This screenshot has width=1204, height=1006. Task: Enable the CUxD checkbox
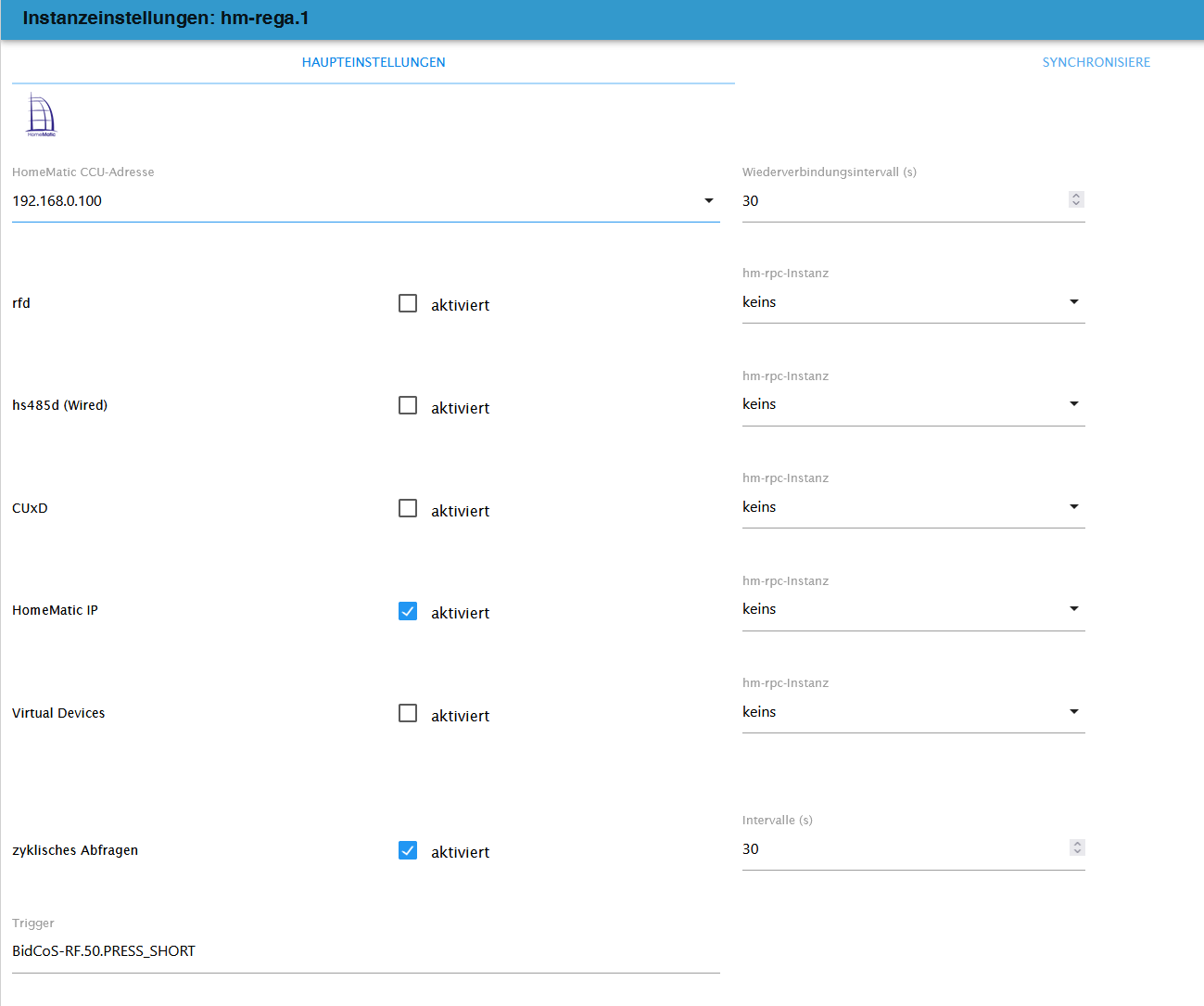coord(408,508)
